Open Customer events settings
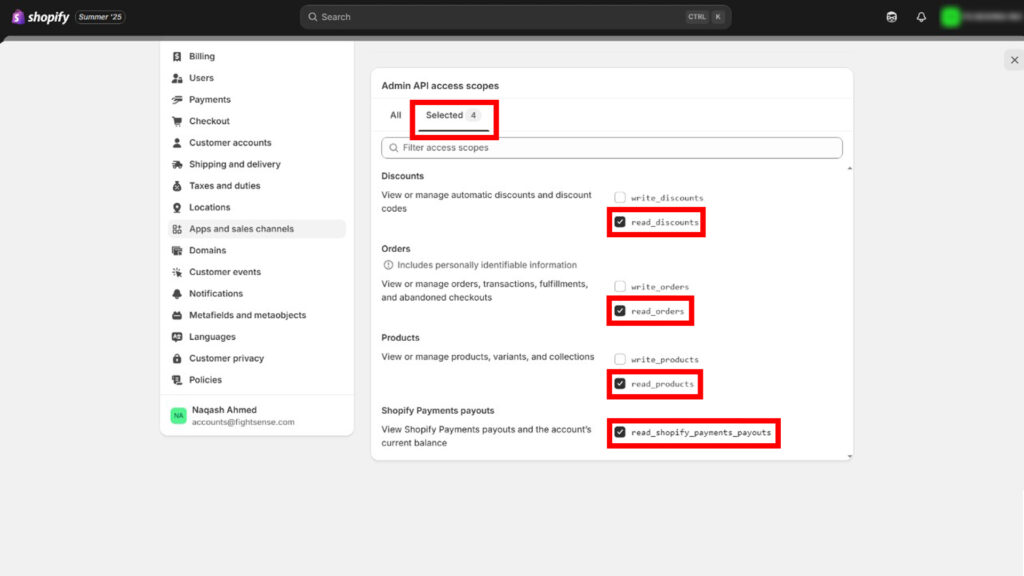Screen dimensions: 1024x576 click(x=225, y=272)
